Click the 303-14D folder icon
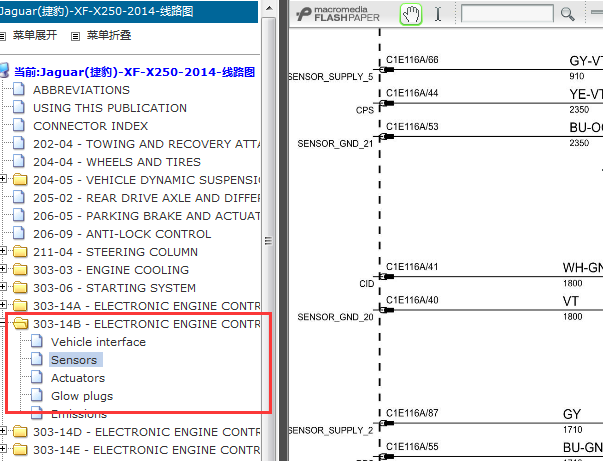 point(20,432)
